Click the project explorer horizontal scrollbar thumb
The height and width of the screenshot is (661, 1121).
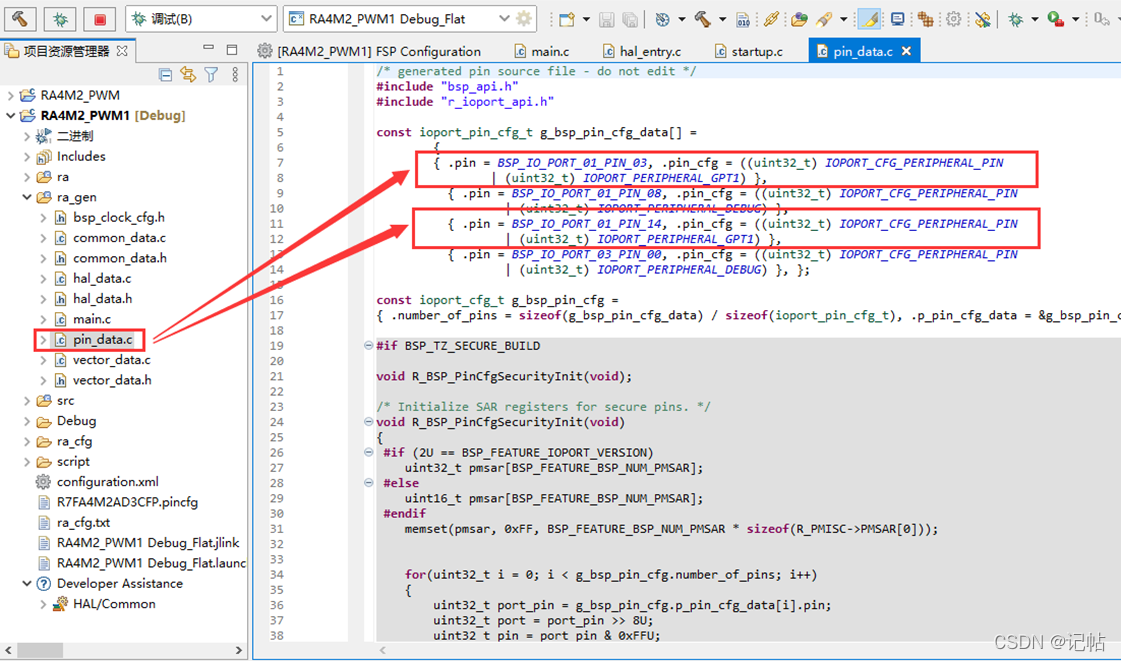pyautogui.click(x=40, y=650)
